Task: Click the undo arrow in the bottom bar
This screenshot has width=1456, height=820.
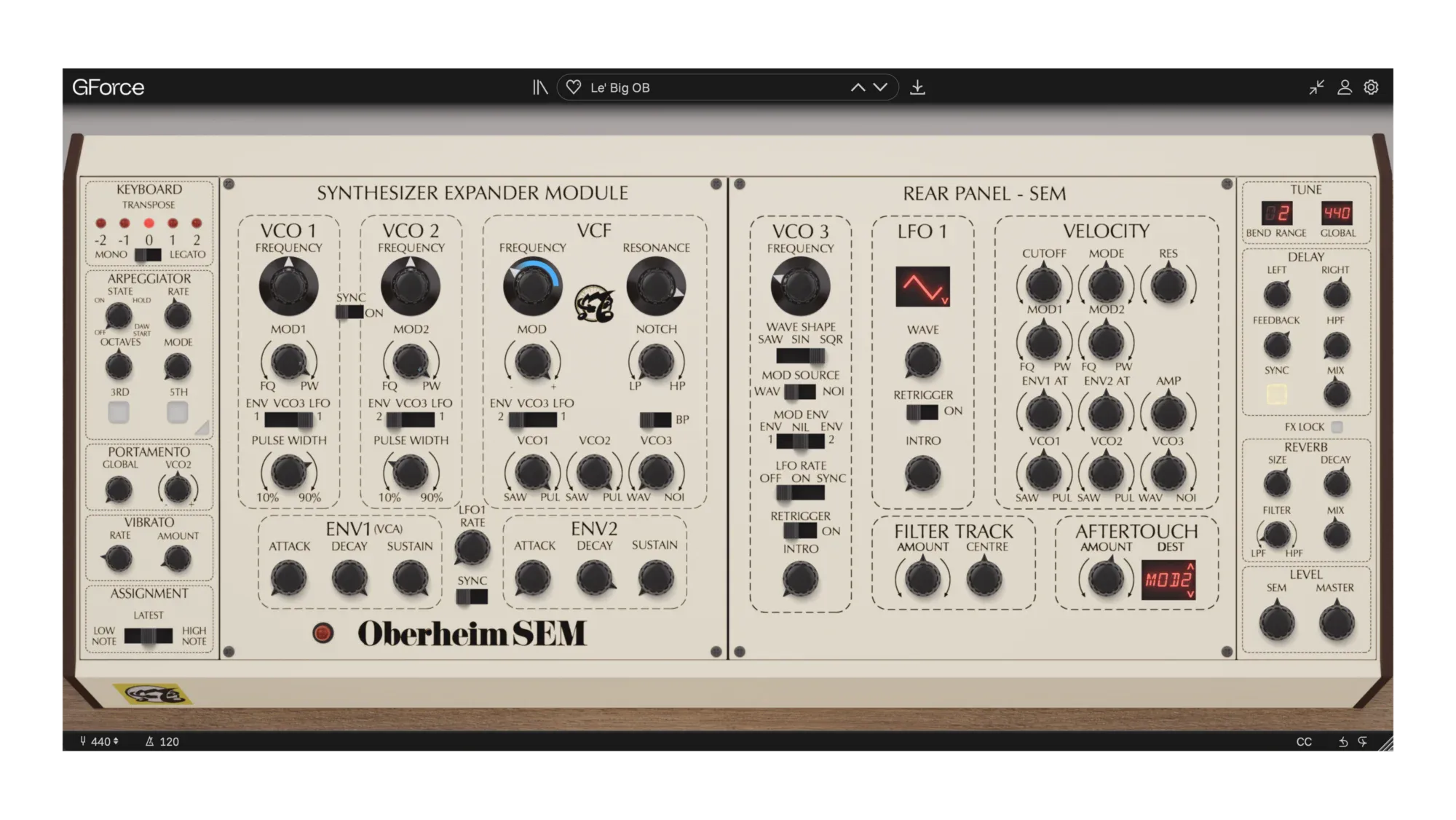Action: point(1343,741)
